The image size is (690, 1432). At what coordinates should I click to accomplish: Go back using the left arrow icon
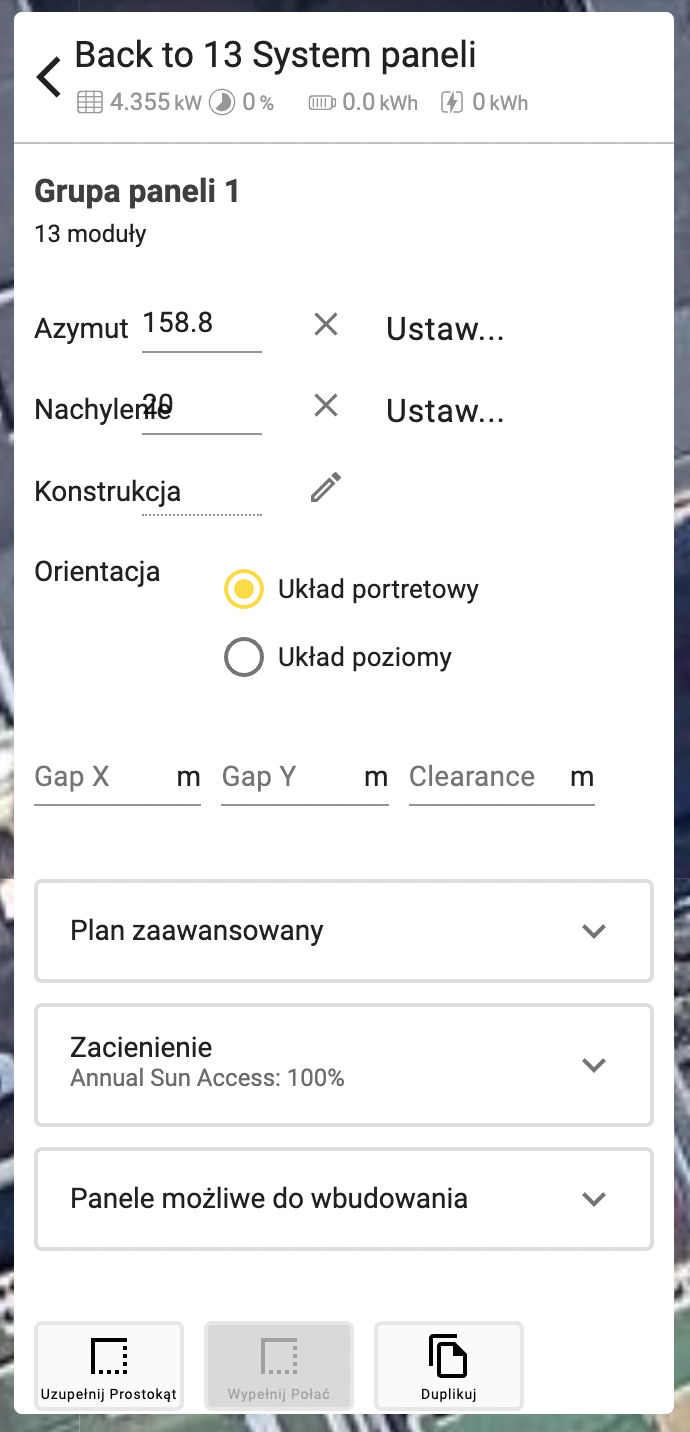click(x=48, y=77)
